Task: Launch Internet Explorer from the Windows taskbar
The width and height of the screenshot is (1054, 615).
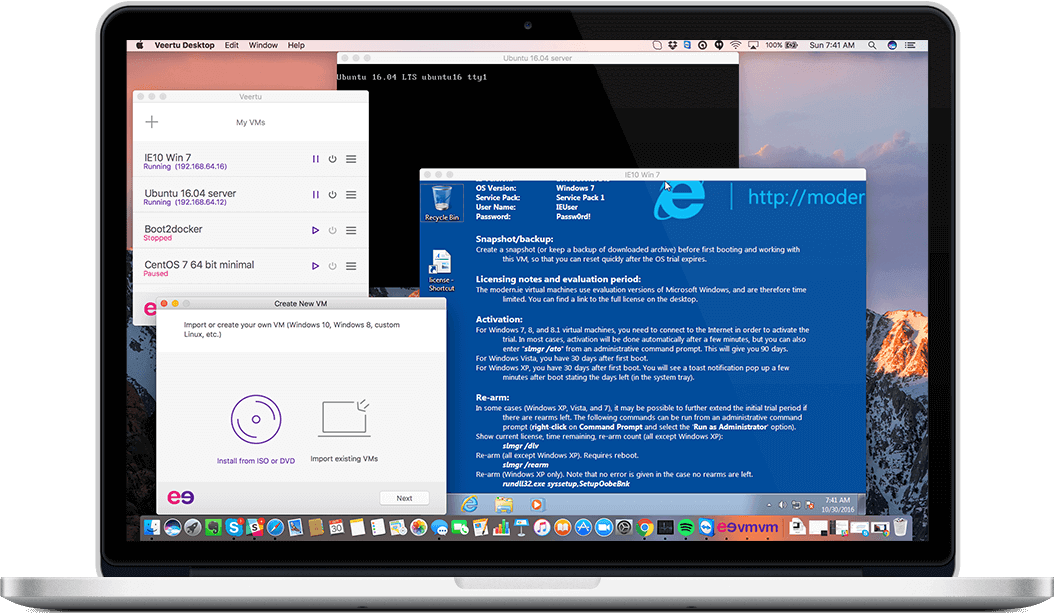Action: (x=470, y=504)
